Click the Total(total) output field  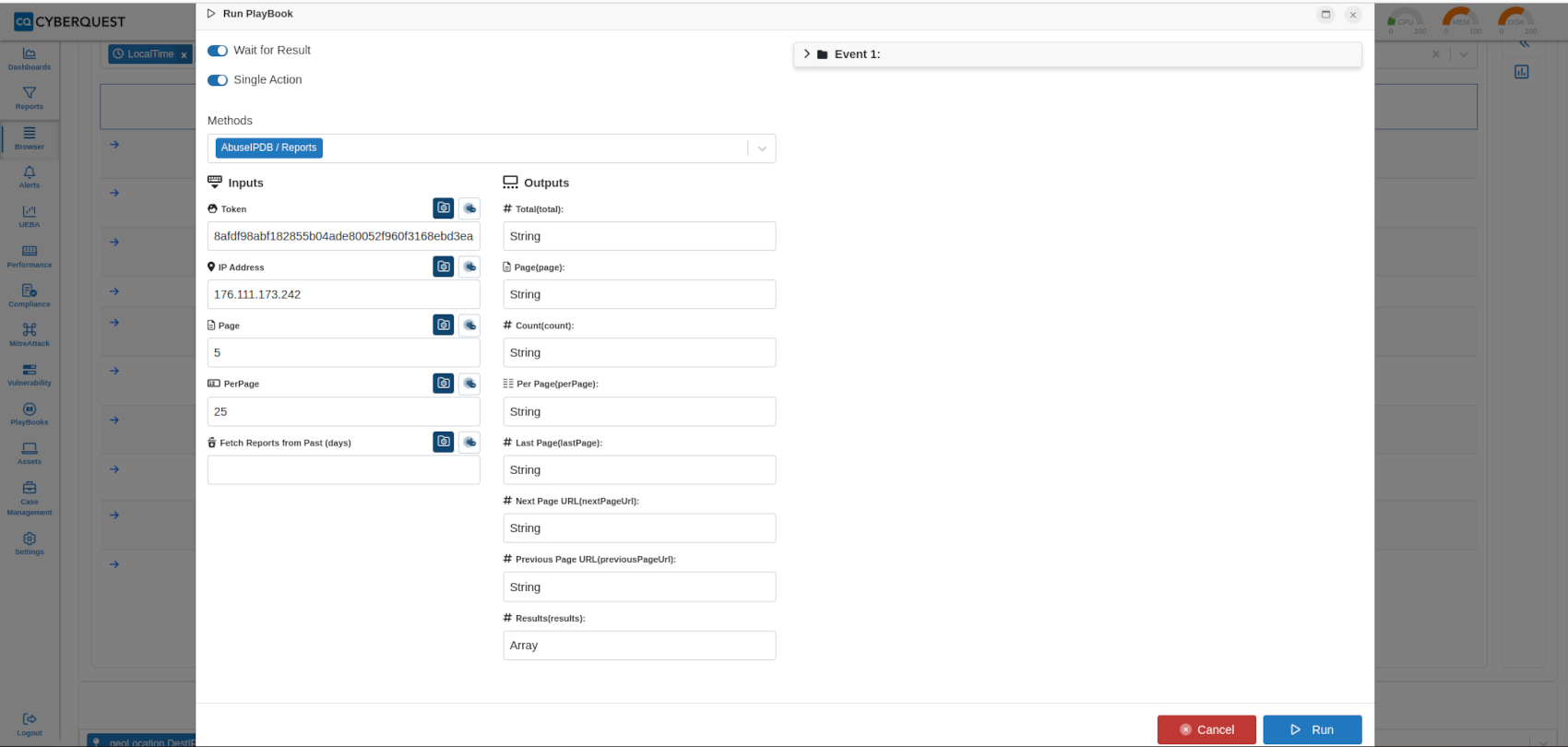tap(639, 236)
